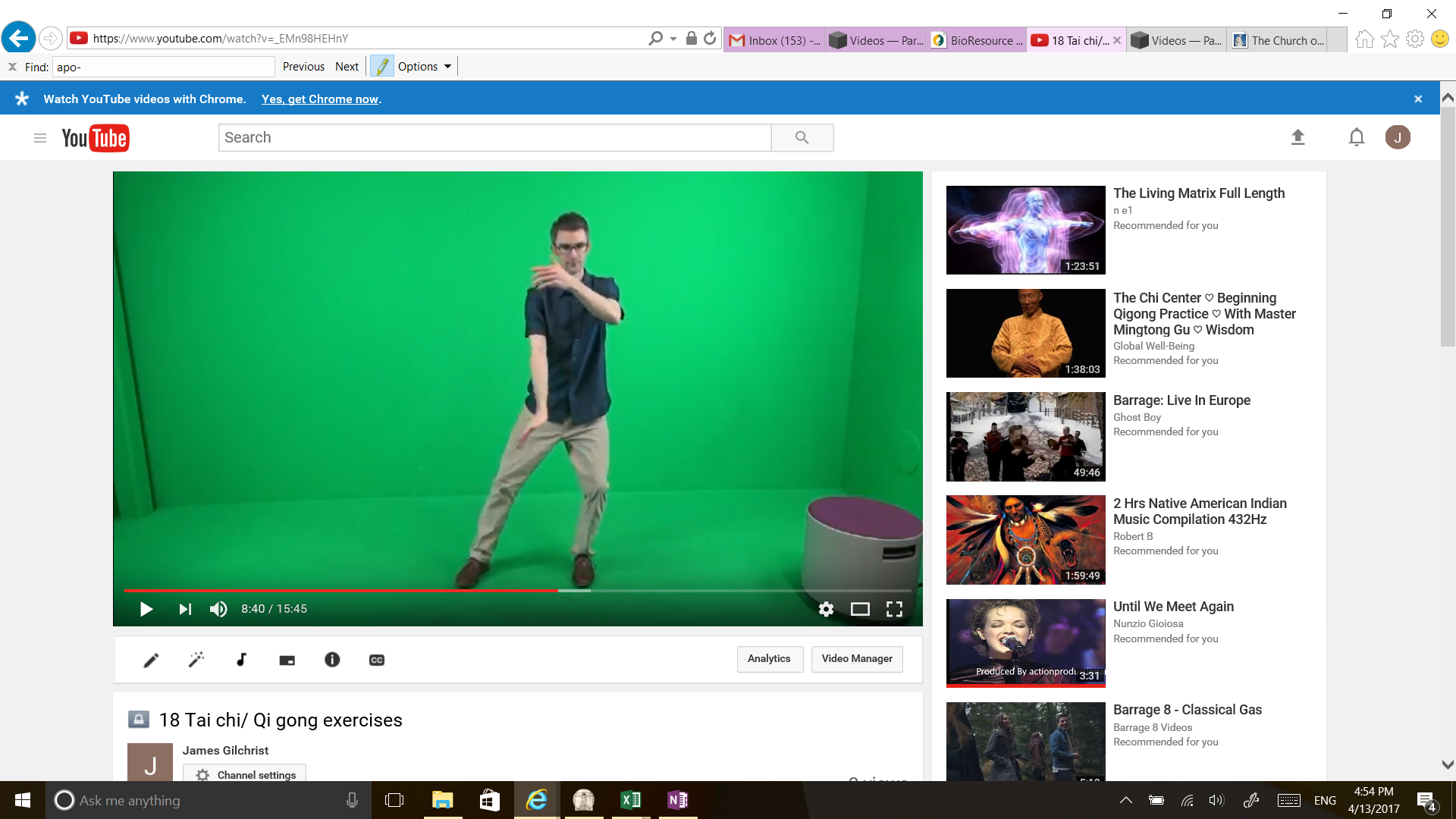Expand the YouTube hamburger guide menu
This screenshot has width=1456, height=819.
point(40,137)
